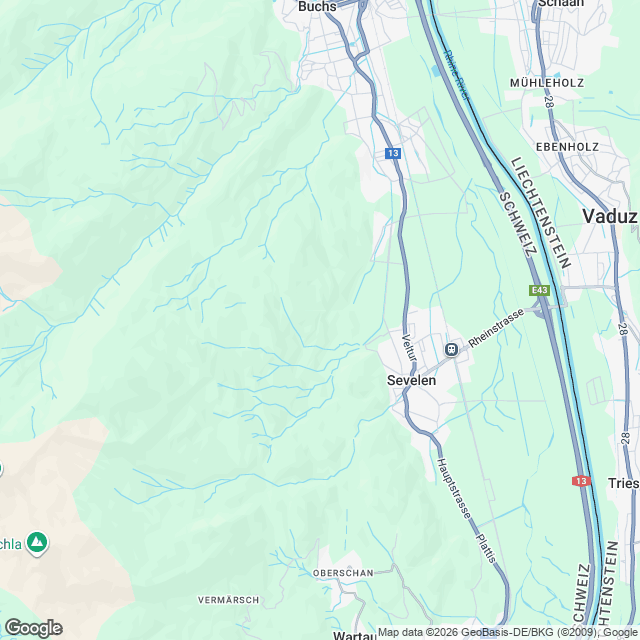Viewport: 640px width, 640px height.
Task: Click the Oberschan village label
Action: tap(343, 573)
